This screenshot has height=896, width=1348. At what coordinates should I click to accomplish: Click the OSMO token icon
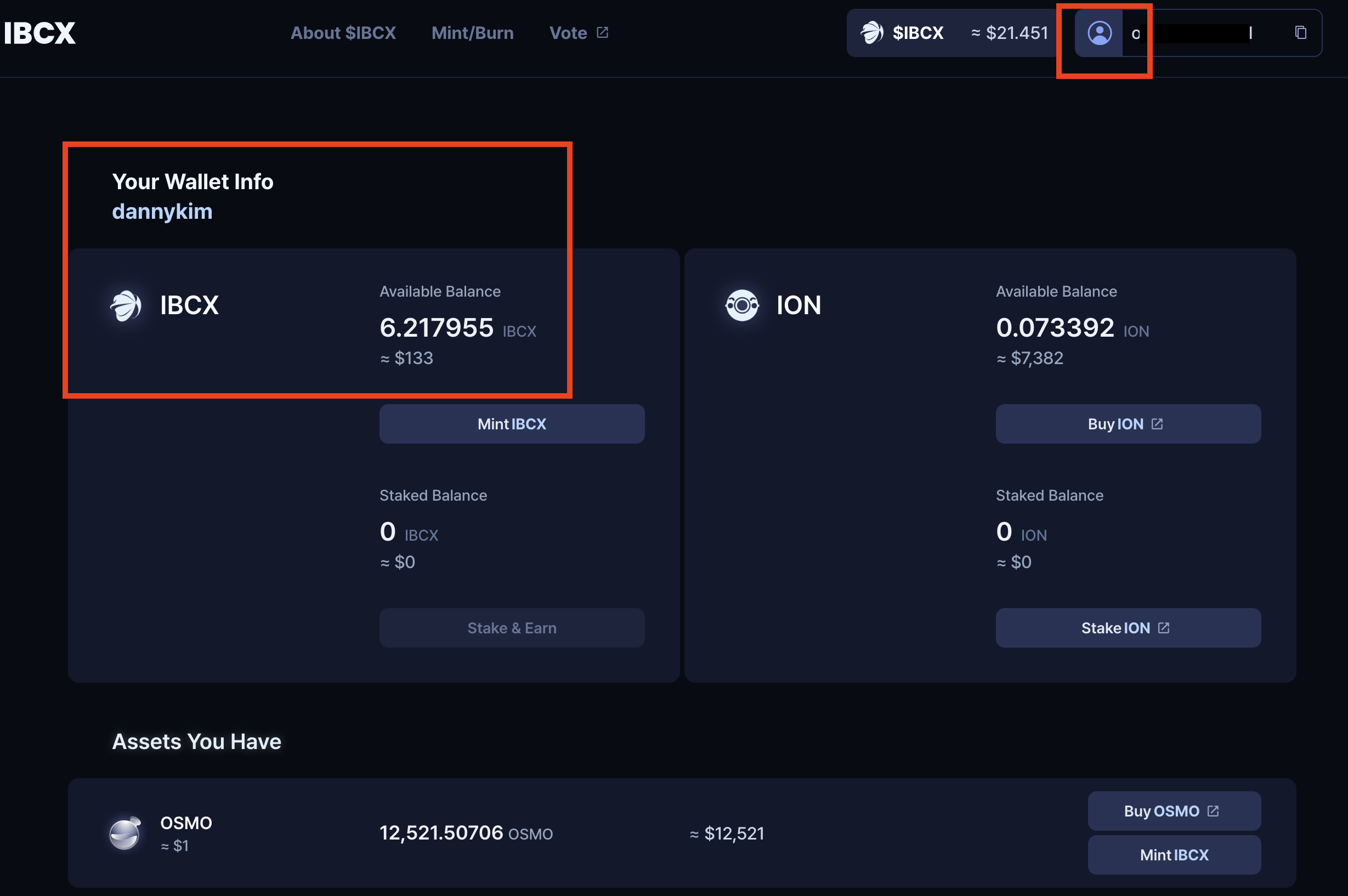coord(125,833)
